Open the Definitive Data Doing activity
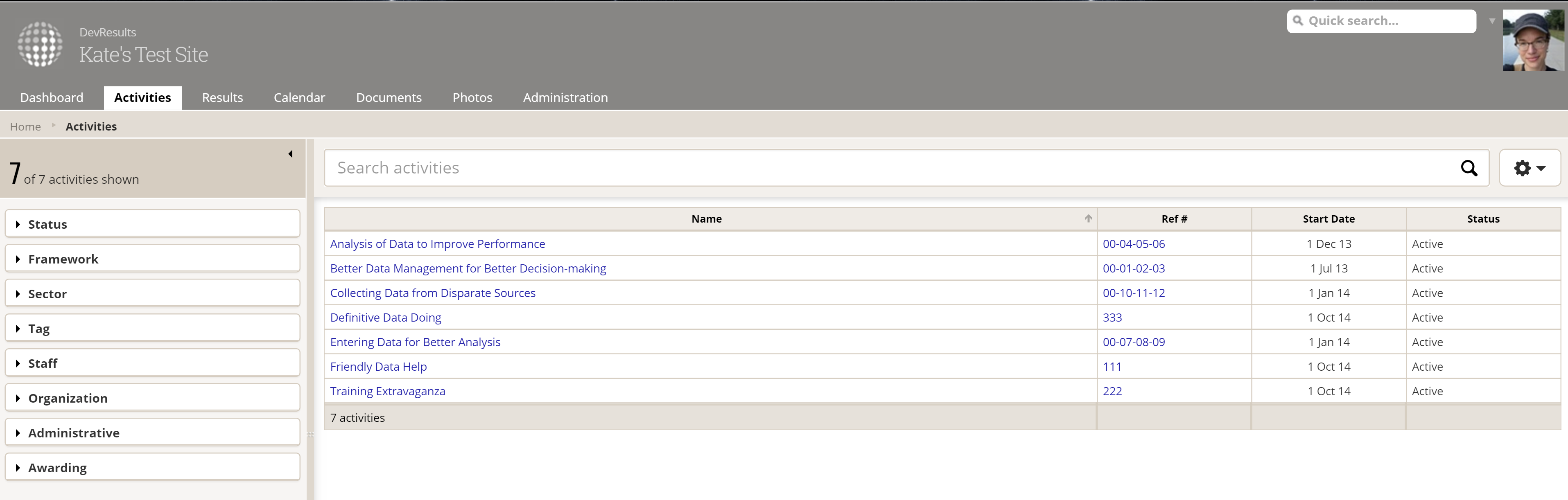Image resolution: width=1568 pixels, height=500 pixels. click(x=386, y=318)
